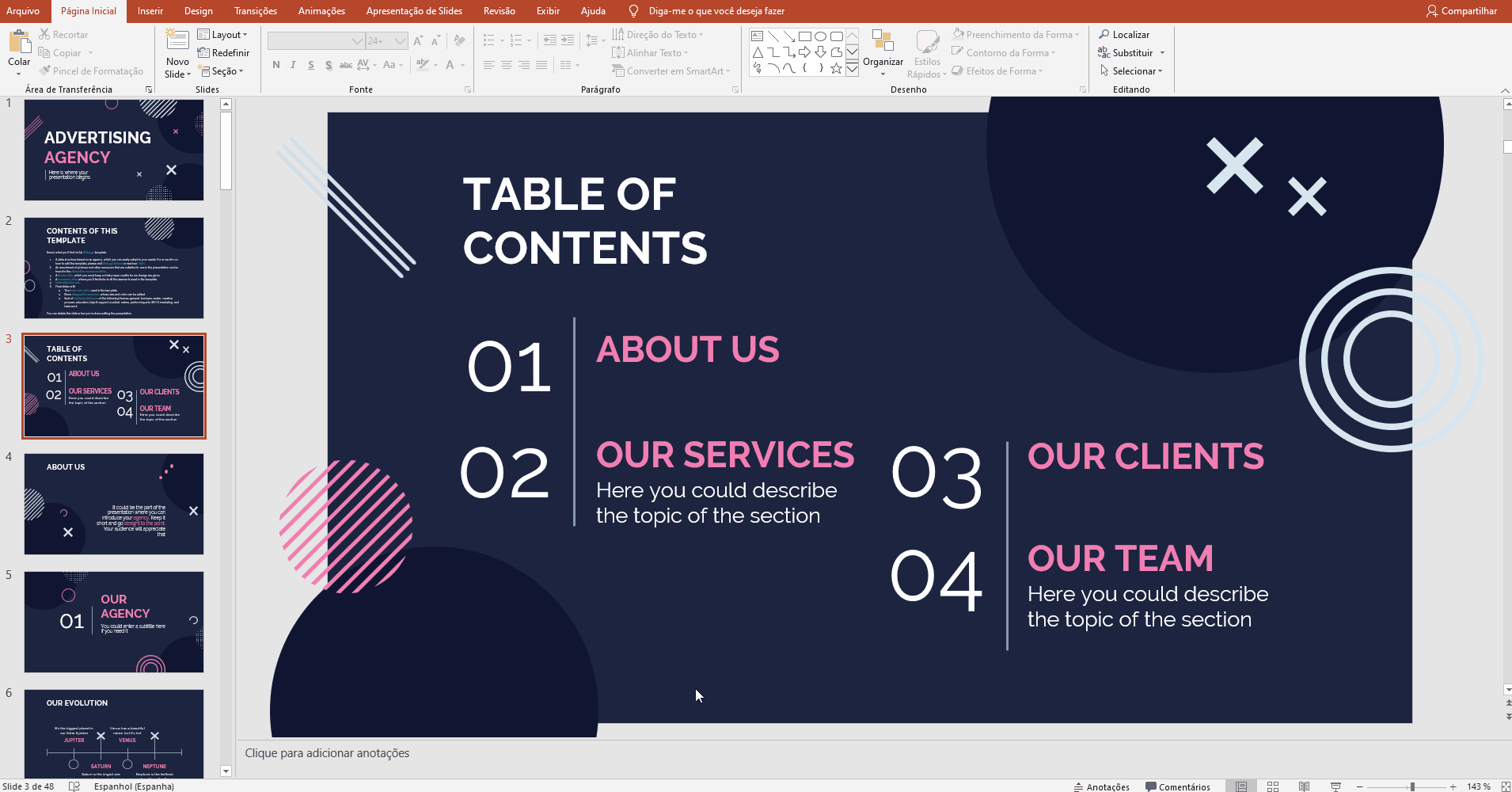Screen dimensions: 1512x792
Task: Switch to the Design tab
Action: [199, 11]
